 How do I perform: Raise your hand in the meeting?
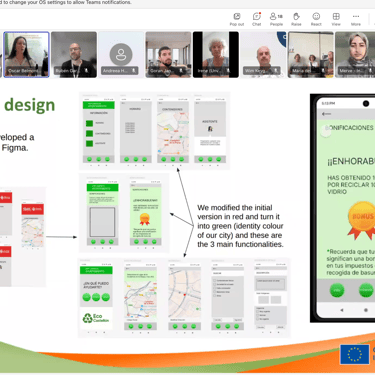296,19
